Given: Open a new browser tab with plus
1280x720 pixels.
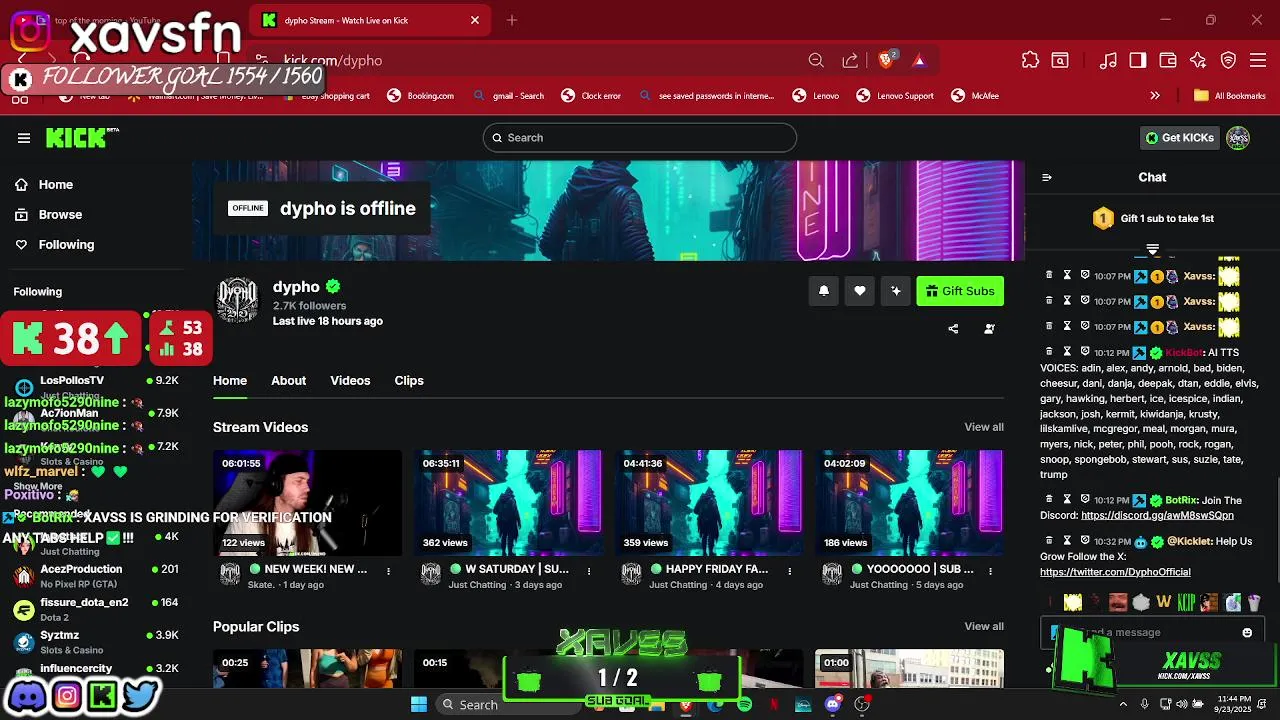Looking at the screenshot, I should pos(512,20).
